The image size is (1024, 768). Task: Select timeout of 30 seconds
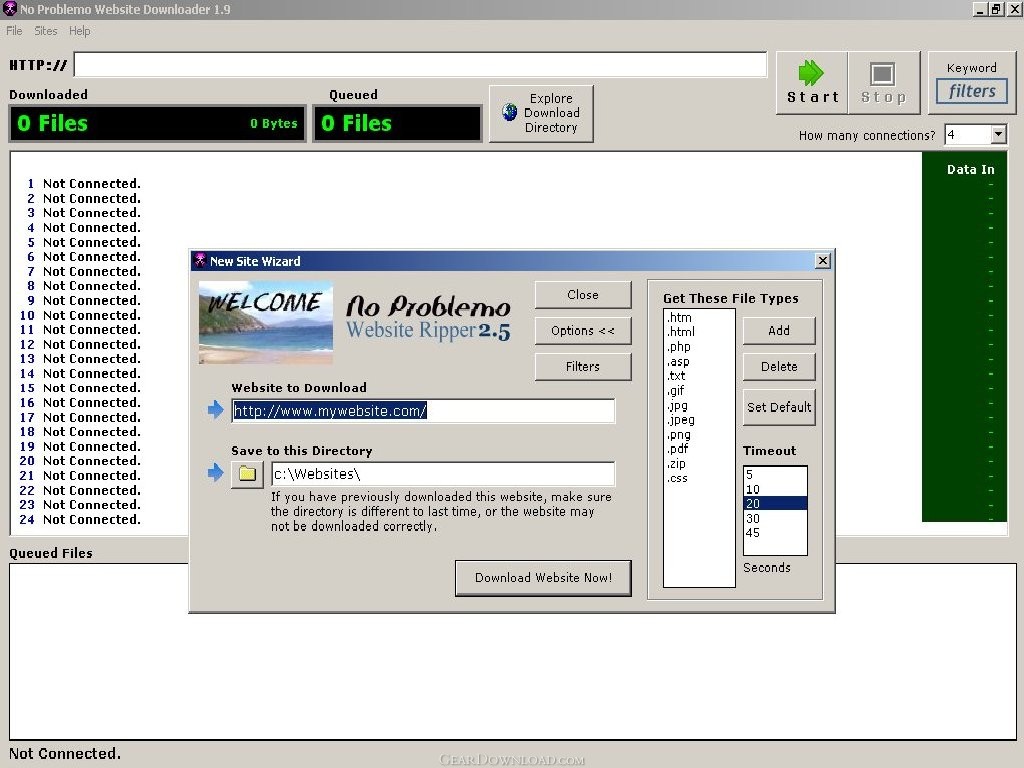click(x=775, y=519)
